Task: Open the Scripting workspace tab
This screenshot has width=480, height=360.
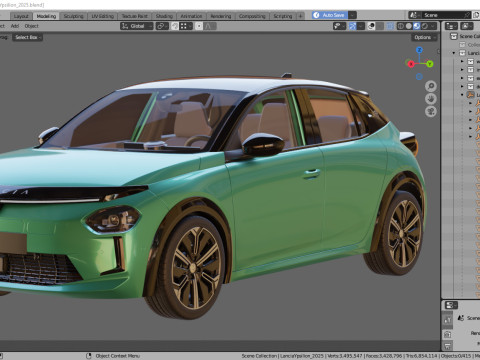Action: (x=283, y=16)
